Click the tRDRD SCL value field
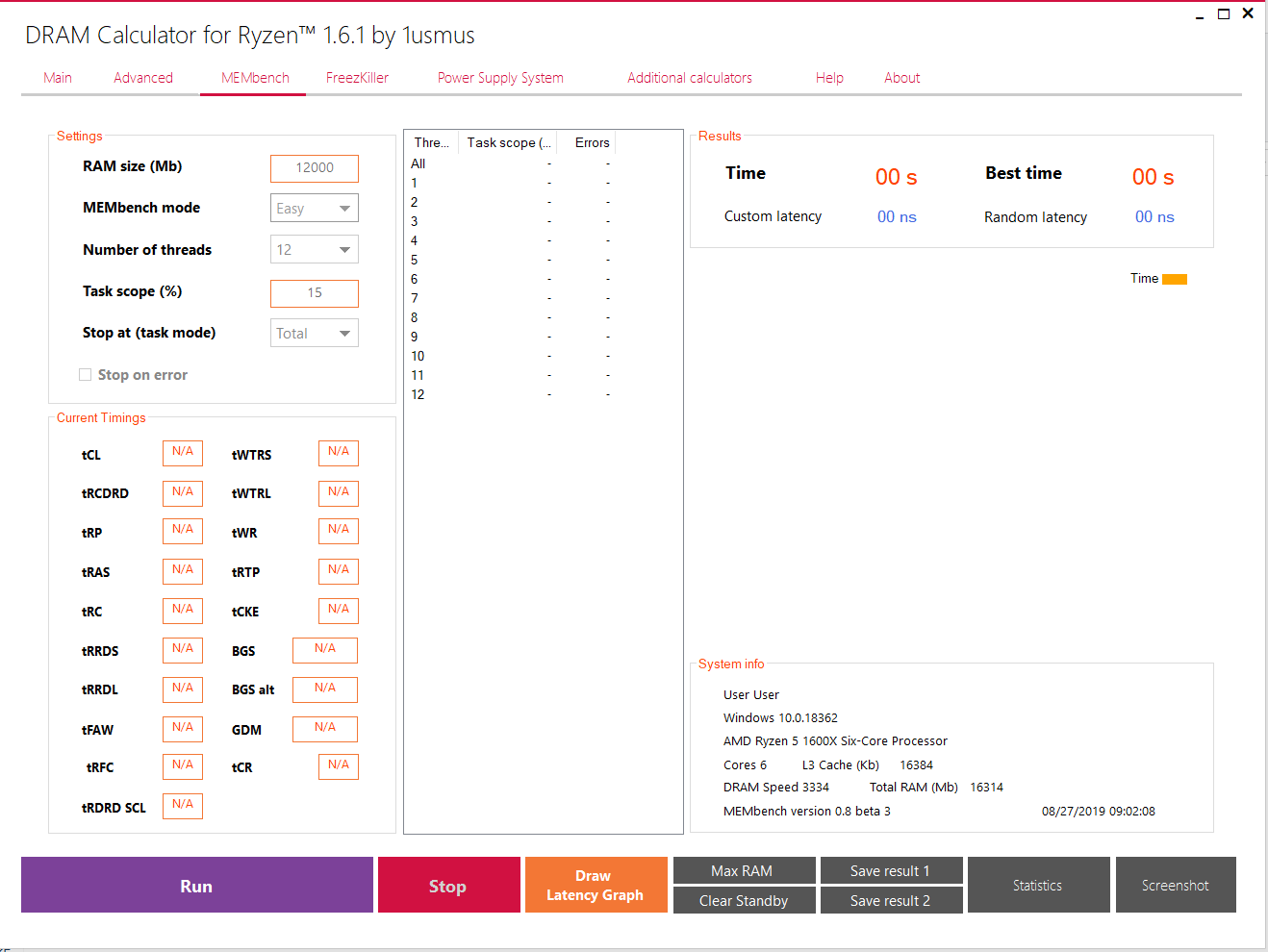Image resolution: width=1268 pixels, height=952 pixels. pyautogui.click(x=183, y=806)
